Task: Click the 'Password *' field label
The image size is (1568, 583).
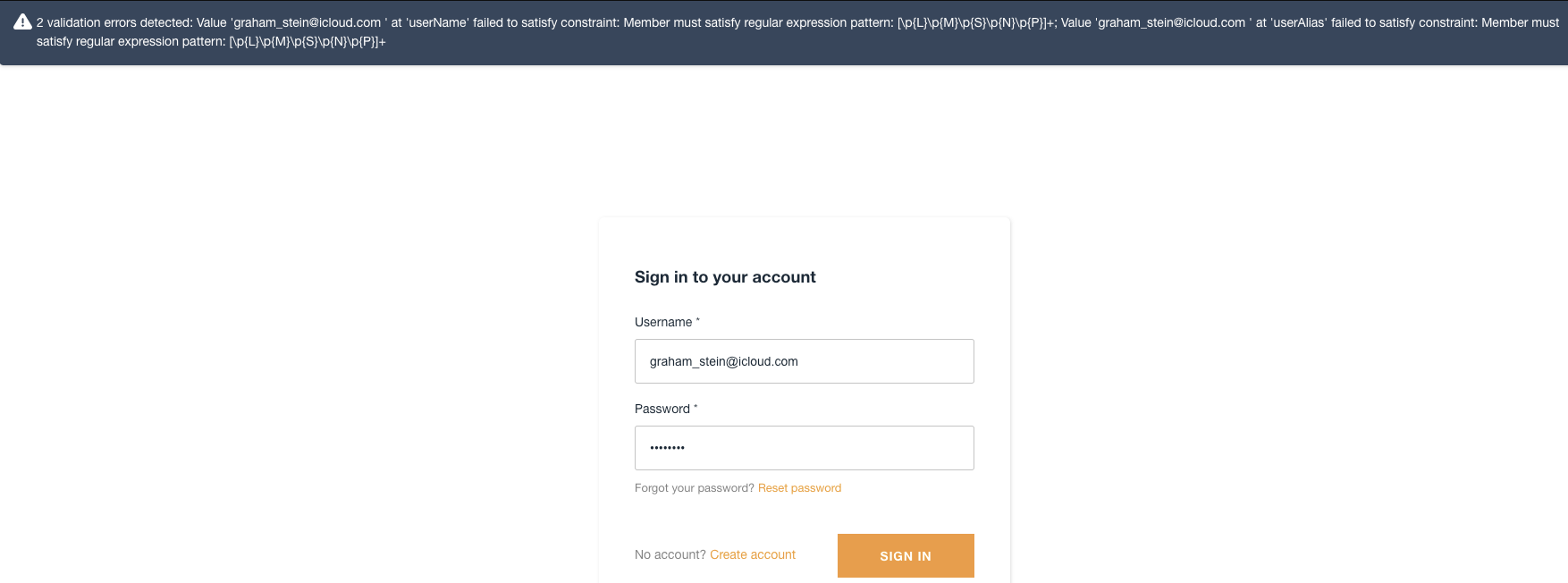Action: click(x=662, y=409)
